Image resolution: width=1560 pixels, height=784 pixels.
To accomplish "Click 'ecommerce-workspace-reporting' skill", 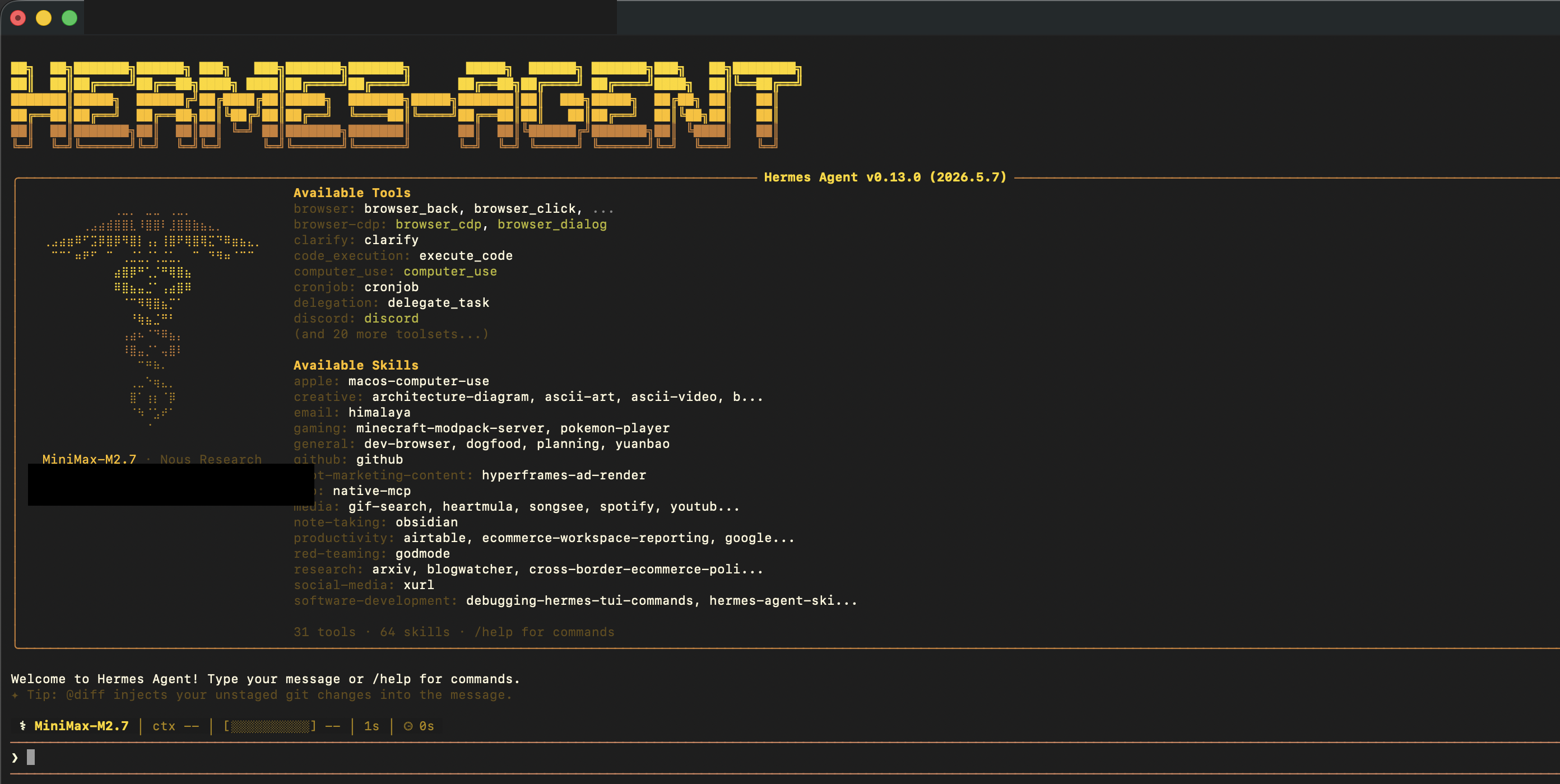I will coord(595,538).
